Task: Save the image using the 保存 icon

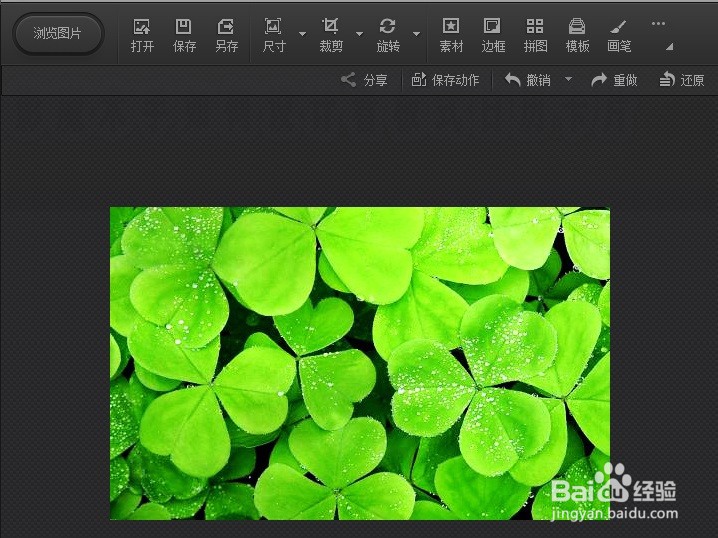Action: click(x=184, y=35)
